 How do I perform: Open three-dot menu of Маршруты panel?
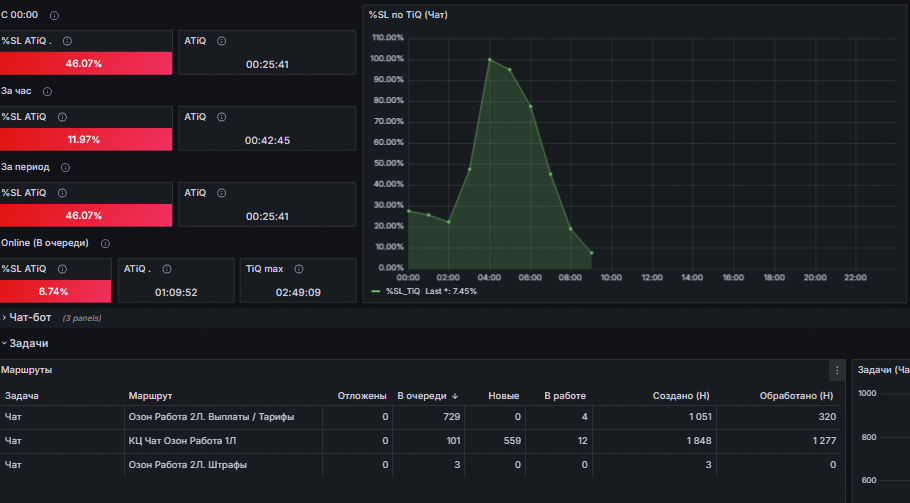coord(837,370)
